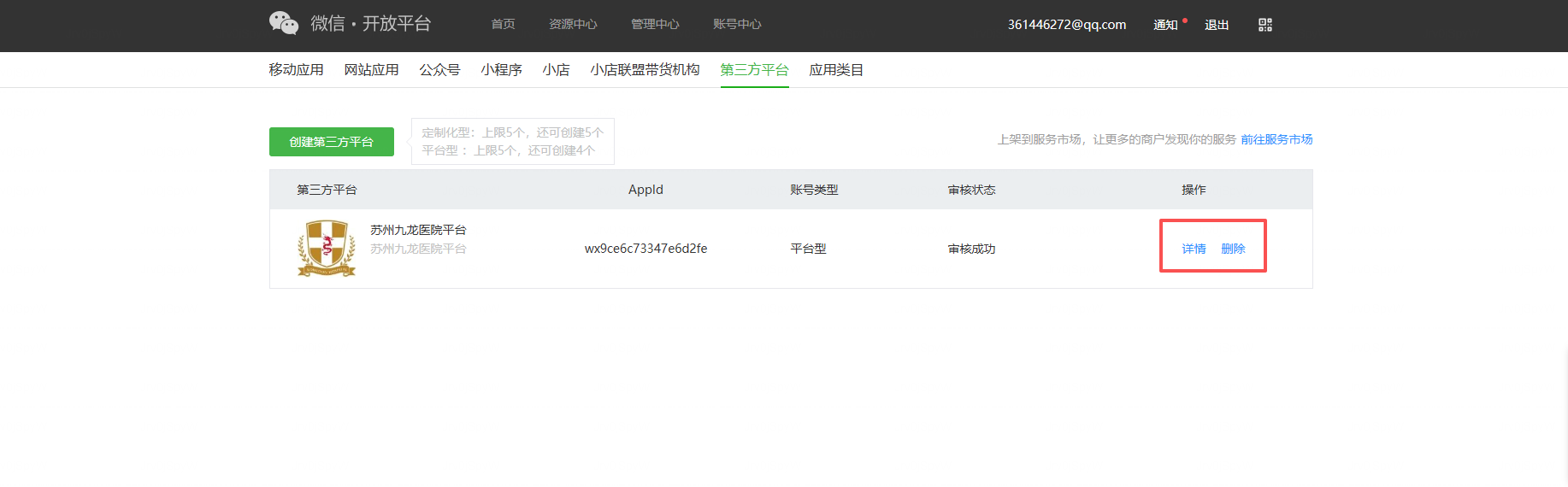Click platform name 苏州九龙医院平台 in bold
Screen dimensions: 1568x487
(418, 230)
